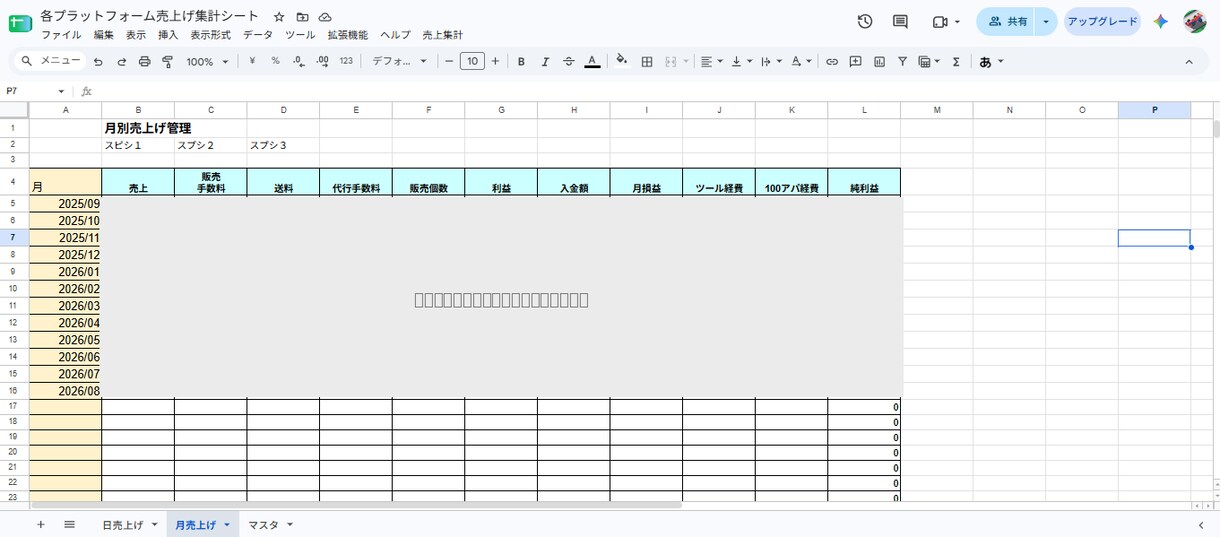Create a filter with funnel icon

click(x=902, y=61)
